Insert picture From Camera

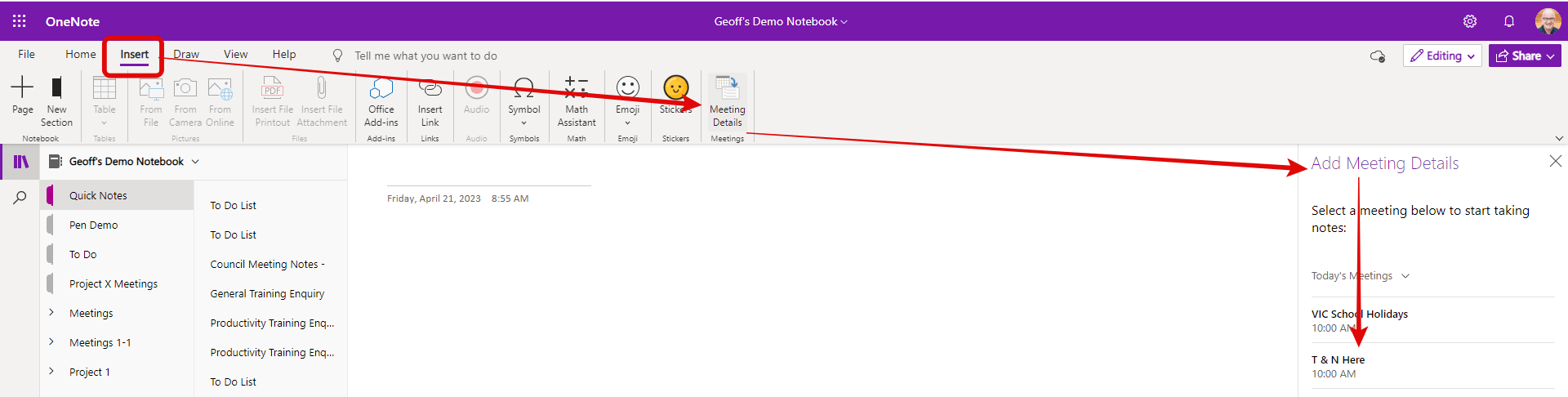185,101
